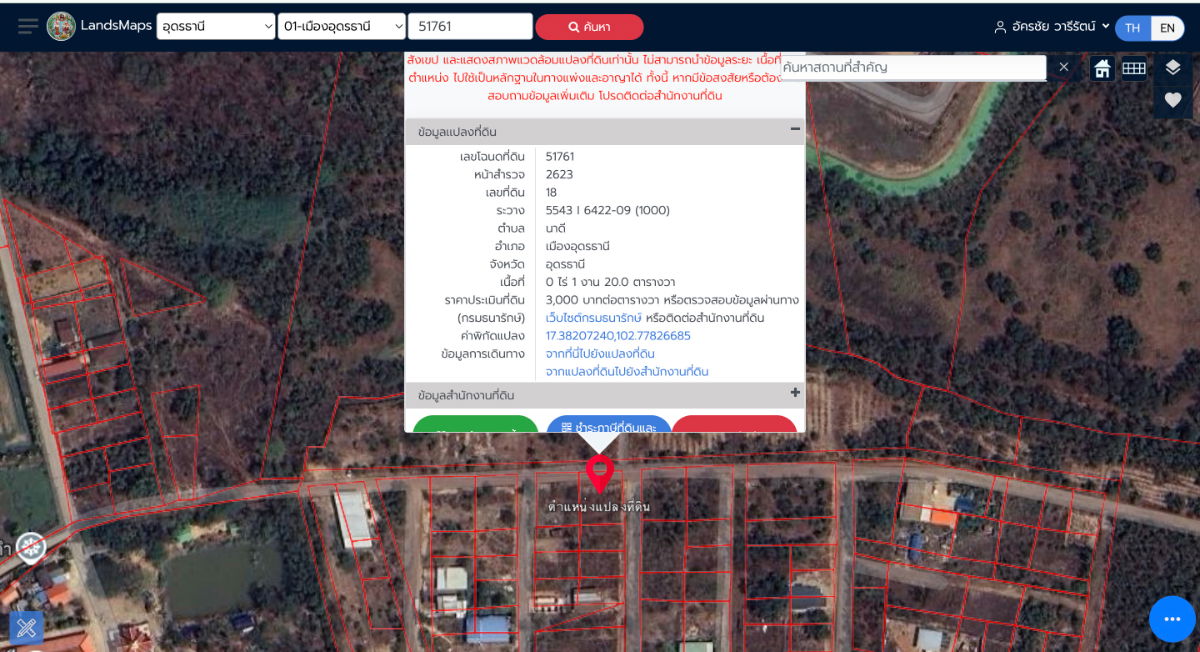Open the pencil and ruler measuring tool
The width and height of the screenshot is (1200, 652).
[26, 628]
